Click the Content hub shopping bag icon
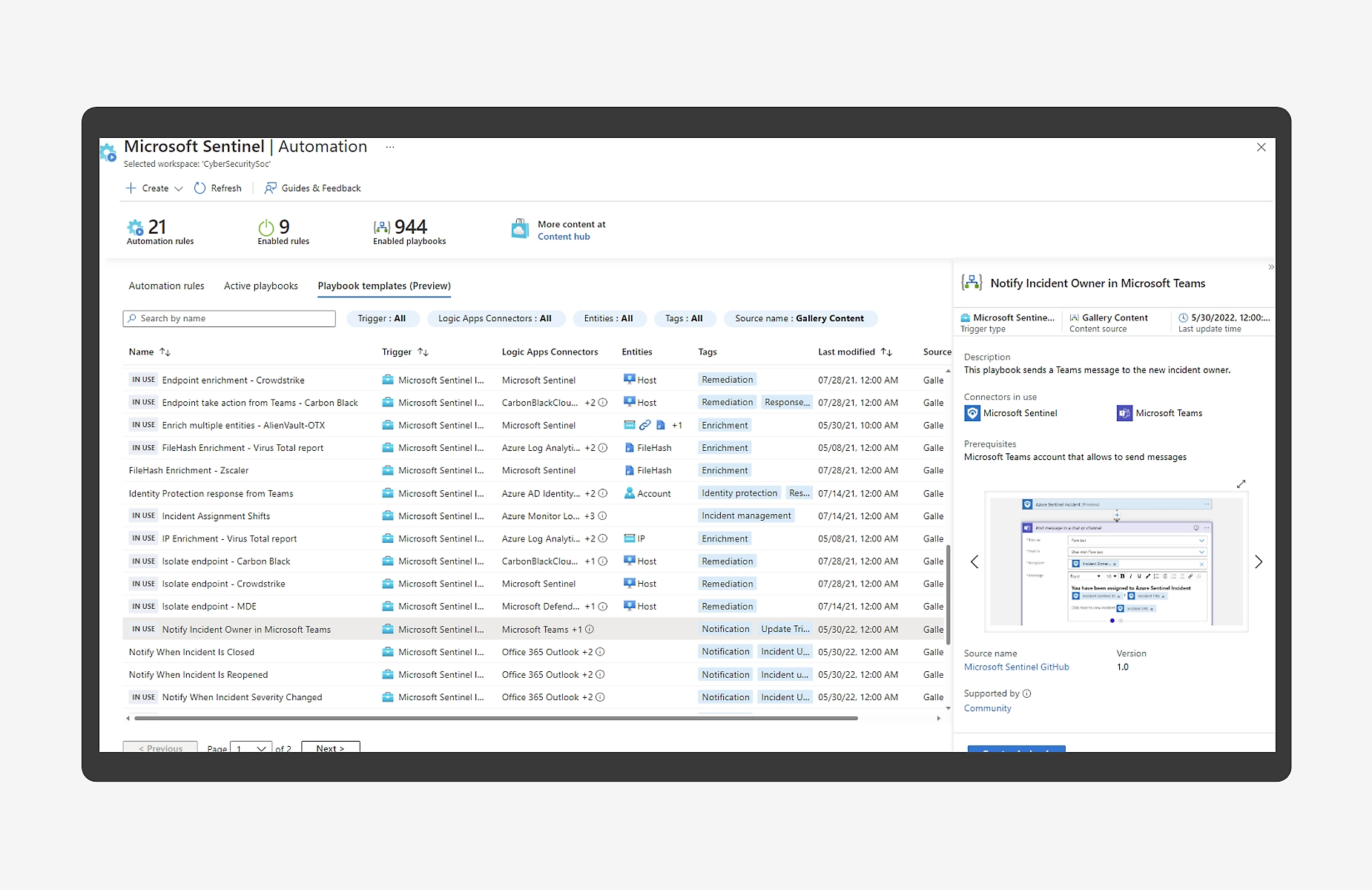The width and height of the screenshot is (1372, 890). click(x=520, y=228)
